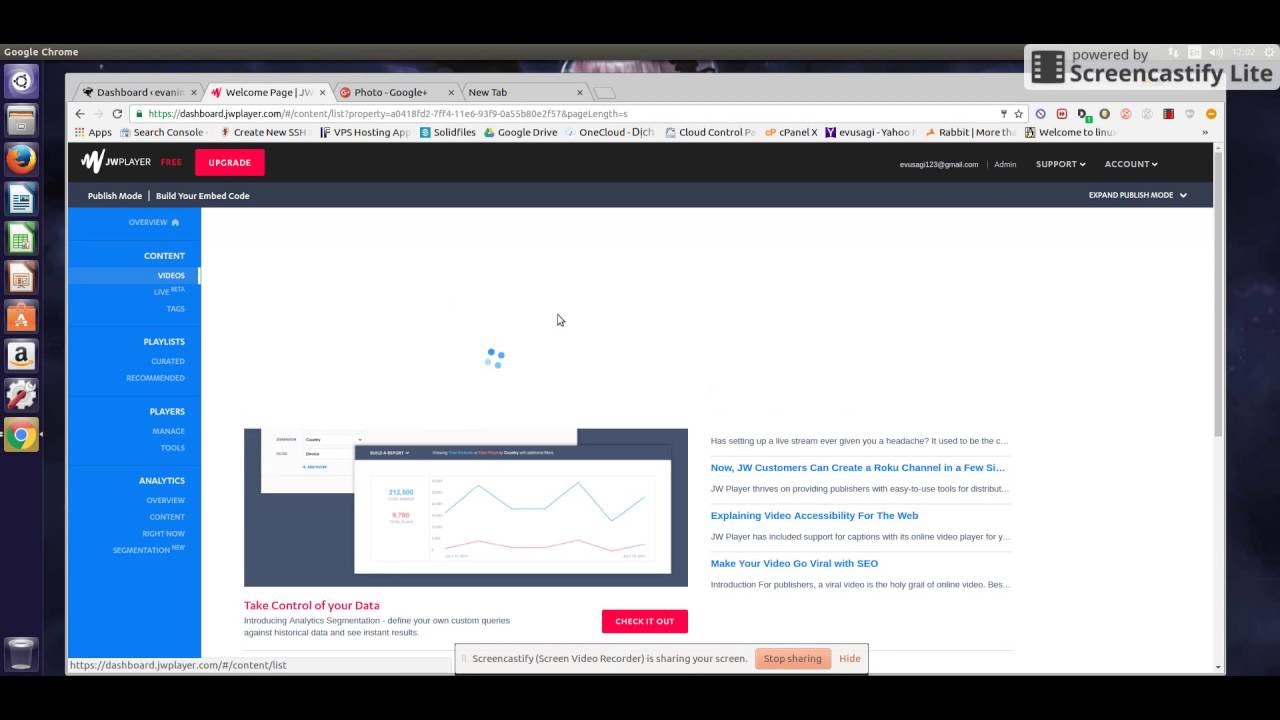This screenshot has width=1280, height=720.
Task: Launch LibreOffice Calc from dock
Action: pos(21,239)
